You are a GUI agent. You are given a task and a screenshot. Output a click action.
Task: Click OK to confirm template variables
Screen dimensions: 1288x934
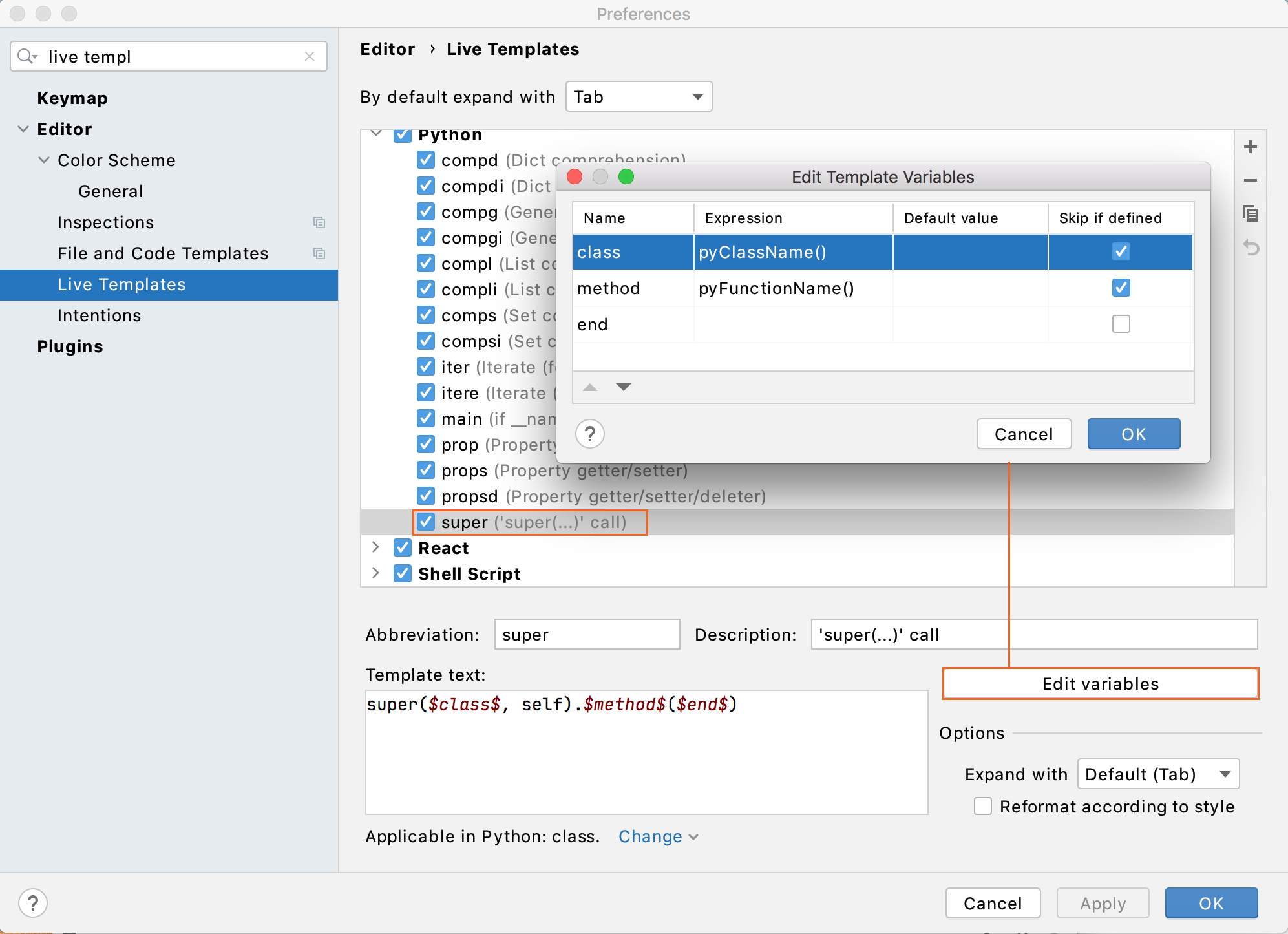pyautogui.click(x=1133, y=433)
